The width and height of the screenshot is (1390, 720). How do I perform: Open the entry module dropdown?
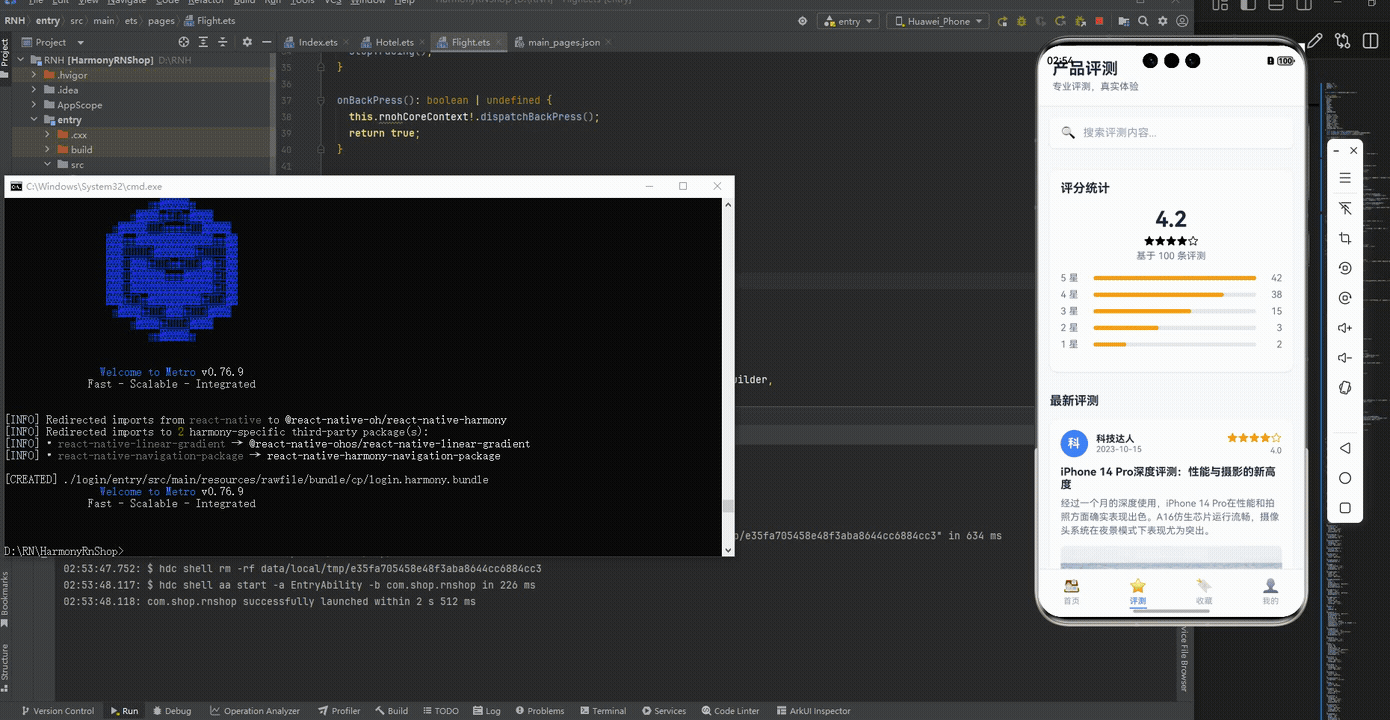click(848, 21)
